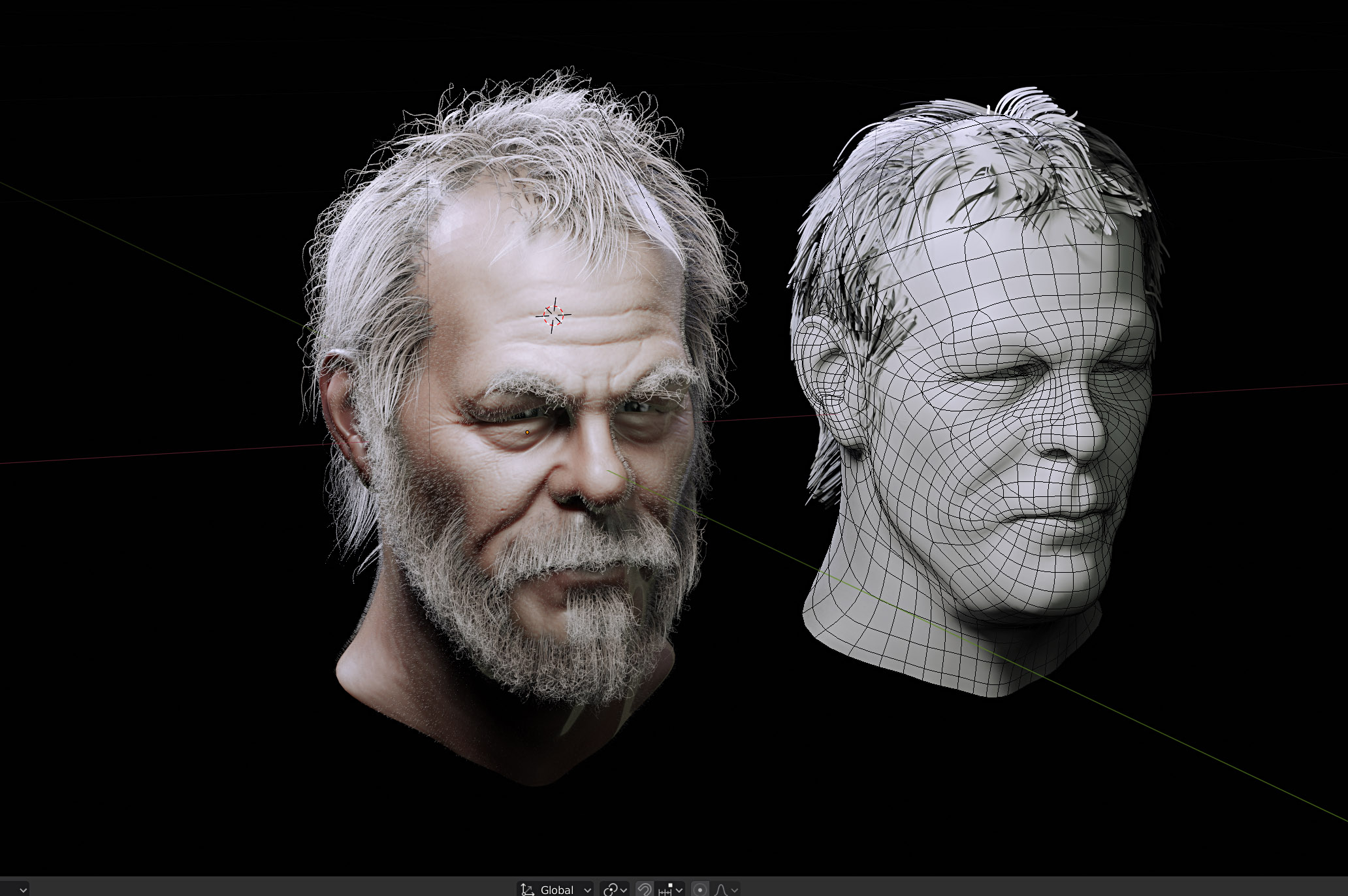Screen dimensions: 1348x896
Task: Open the transform pivot point dropdown
Action: (x=615, y=889)
